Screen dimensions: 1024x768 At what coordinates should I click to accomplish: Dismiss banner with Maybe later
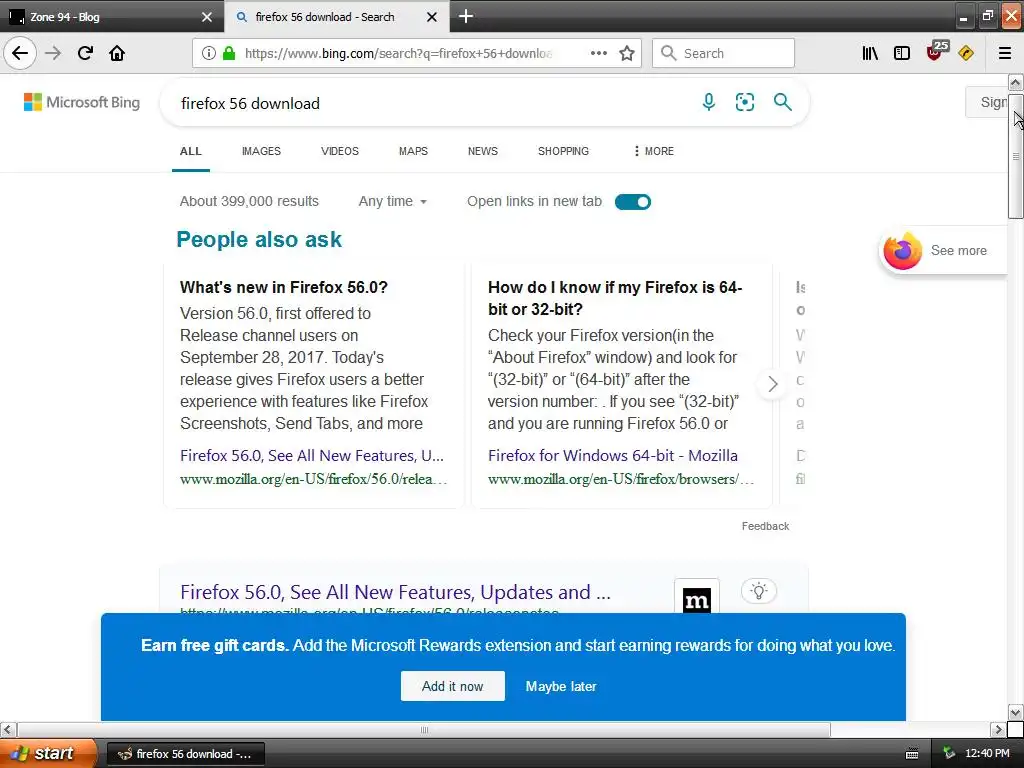(561, 687)
